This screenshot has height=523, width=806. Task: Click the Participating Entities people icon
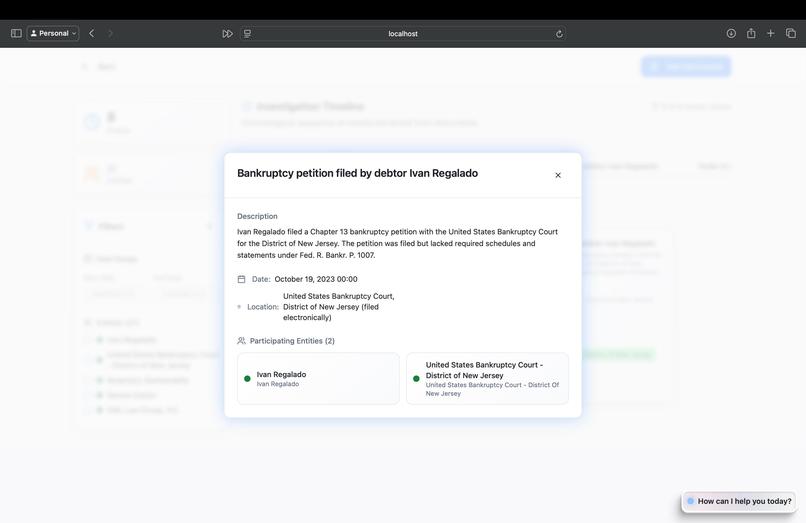(x=242, y=341)
